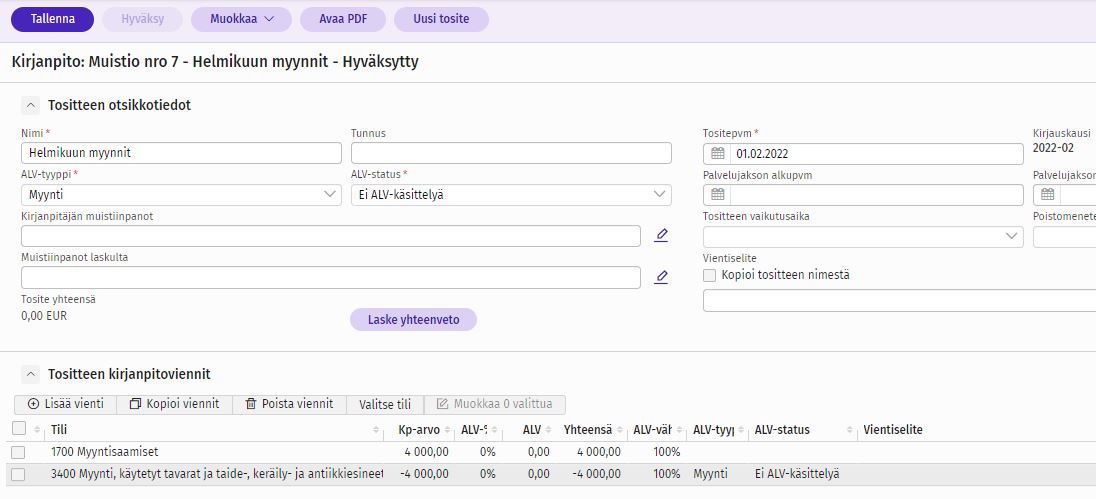Open the Tositteen vaikutusaika dropdown
Screen dimensions: 1096x499
pos(863,236)
